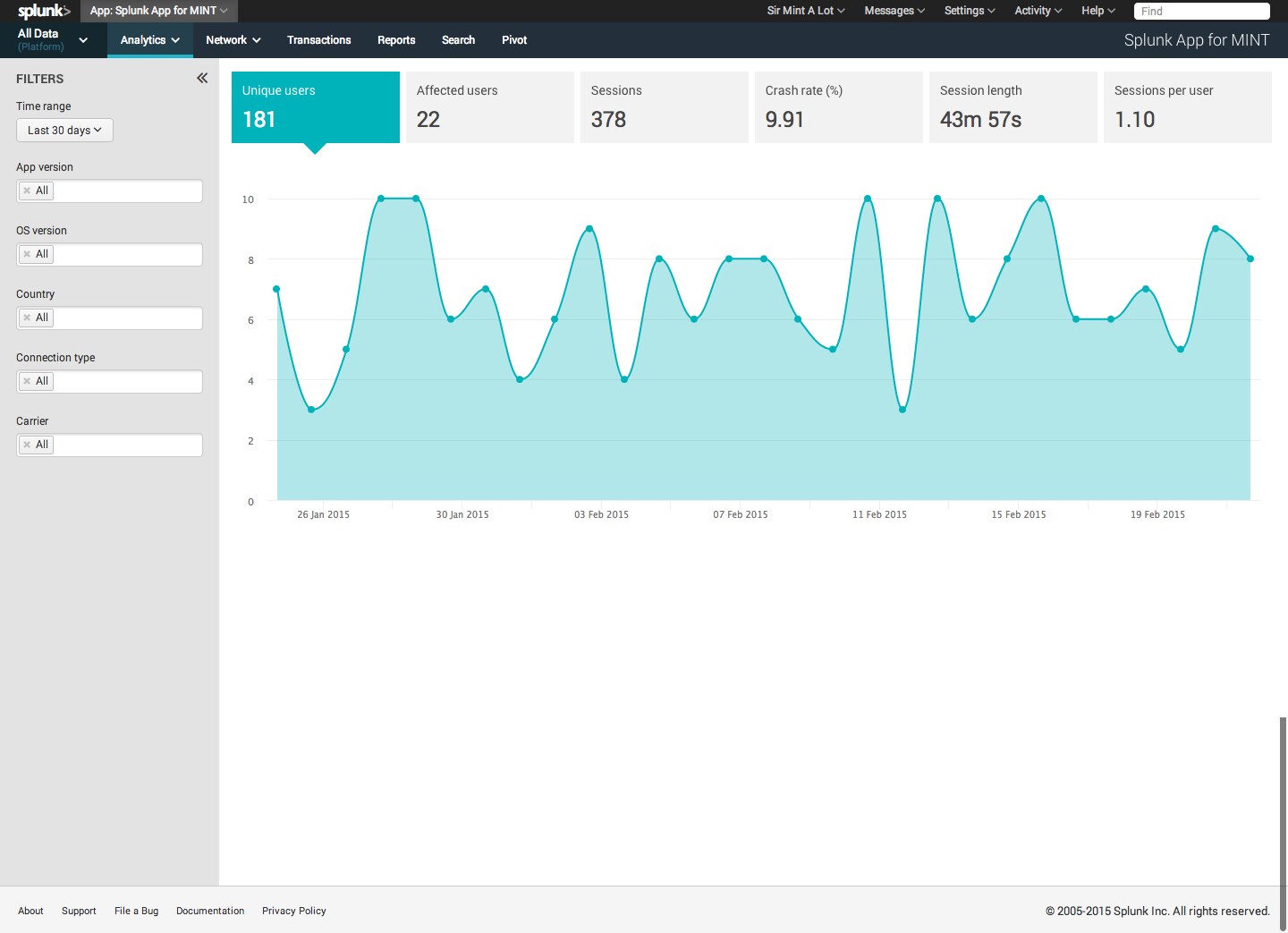Viewport: 1288px width, 933px height.
Task: Open the Analytics menu tab
Action: (x=150, y=40)
